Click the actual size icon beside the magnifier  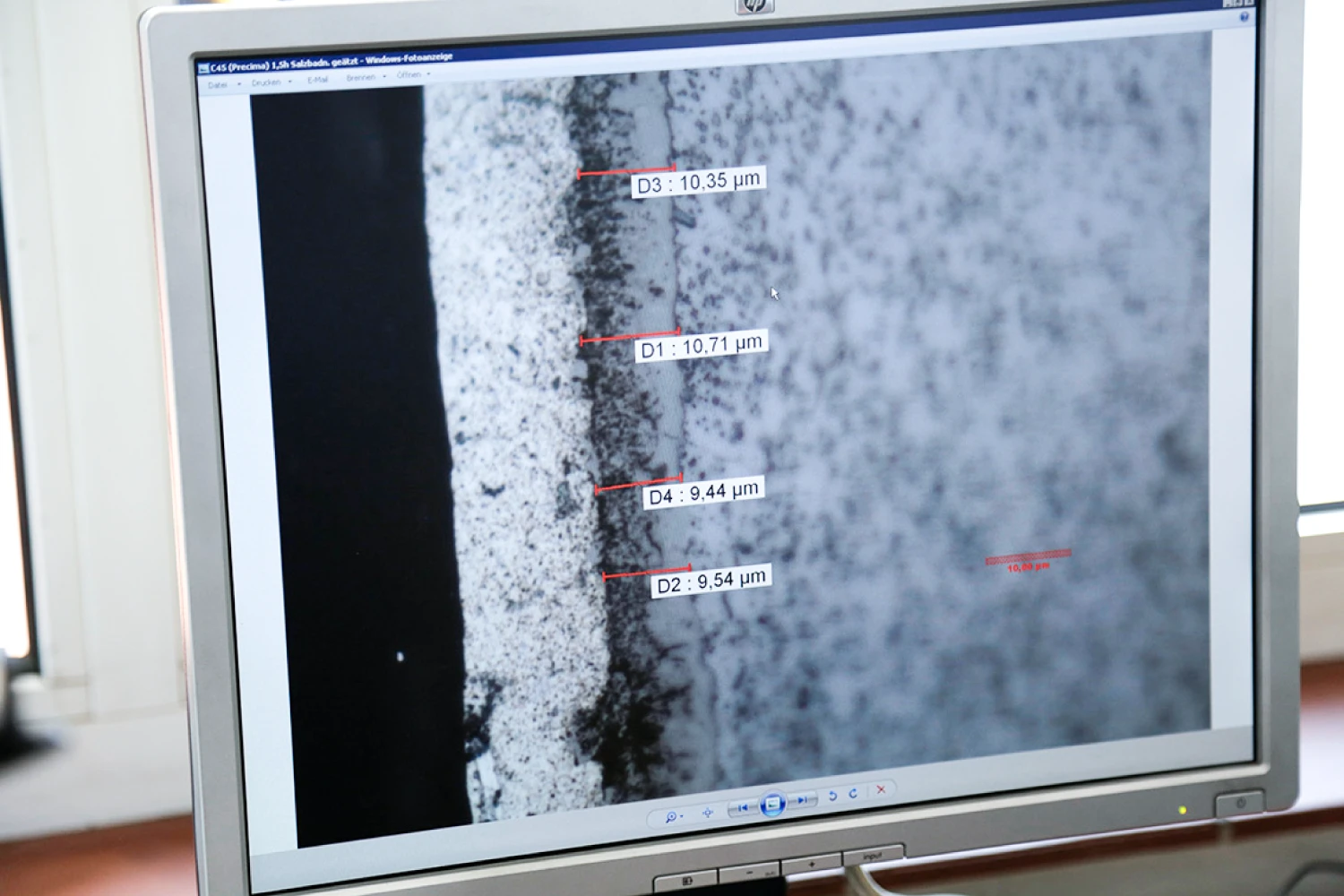tap(707, 813)
